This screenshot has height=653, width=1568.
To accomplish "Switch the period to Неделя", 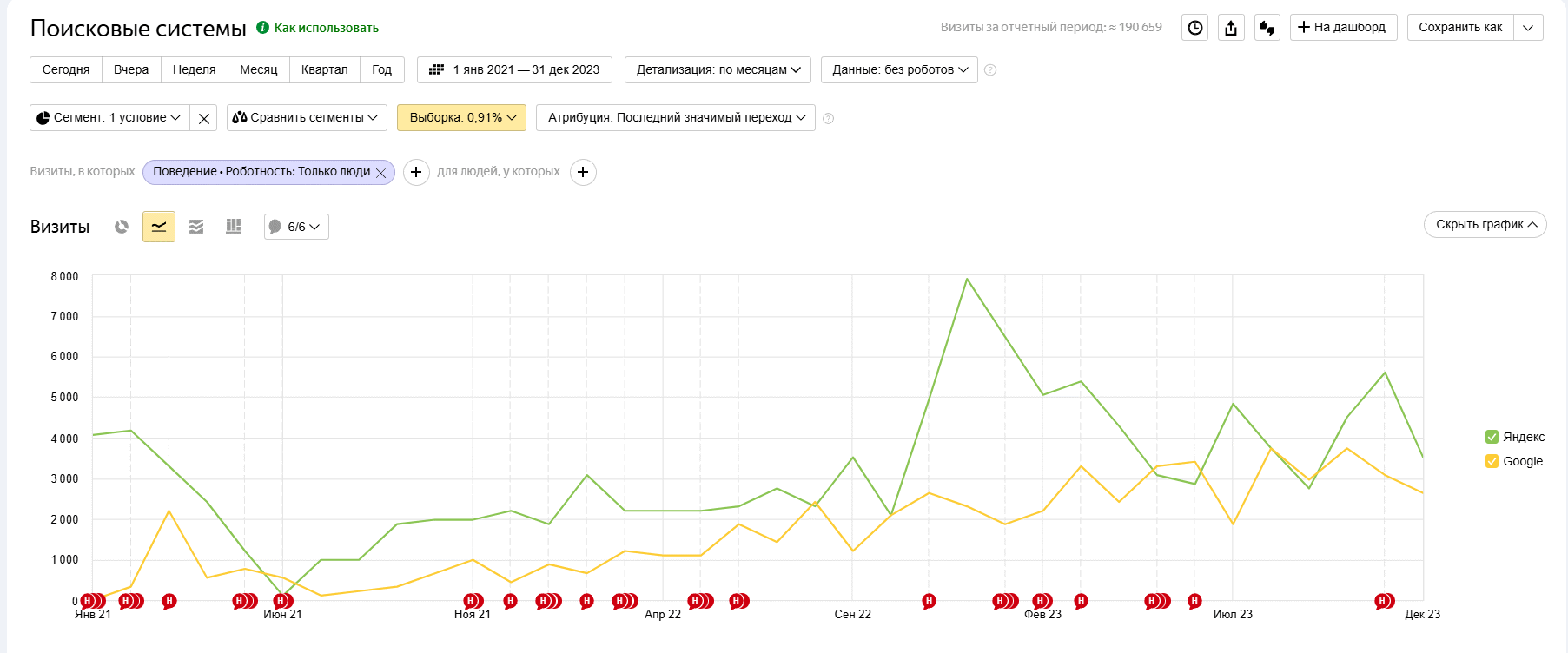I will pos(195,69).
